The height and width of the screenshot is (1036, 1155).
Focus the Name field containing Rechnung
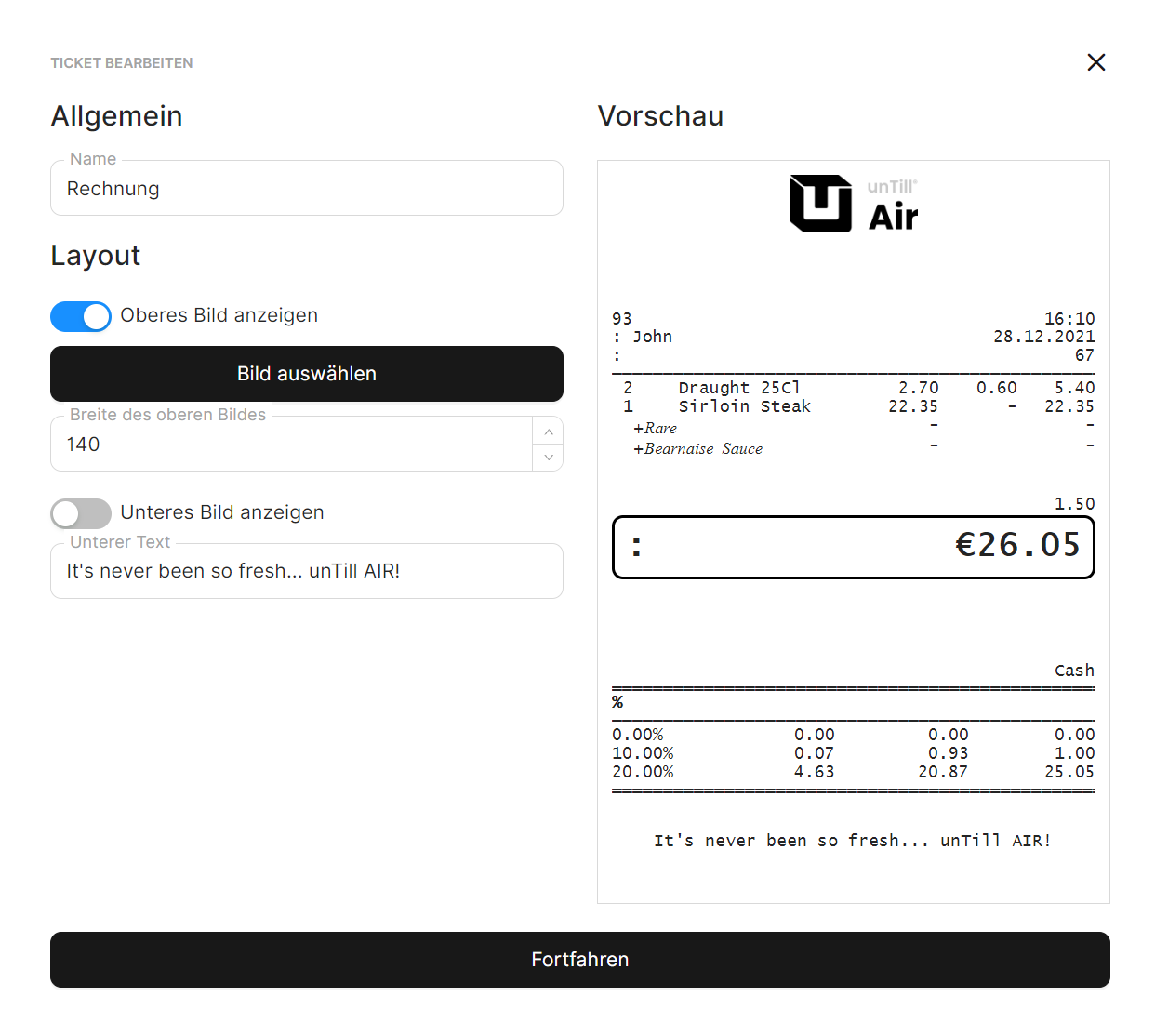click(306, 189)
